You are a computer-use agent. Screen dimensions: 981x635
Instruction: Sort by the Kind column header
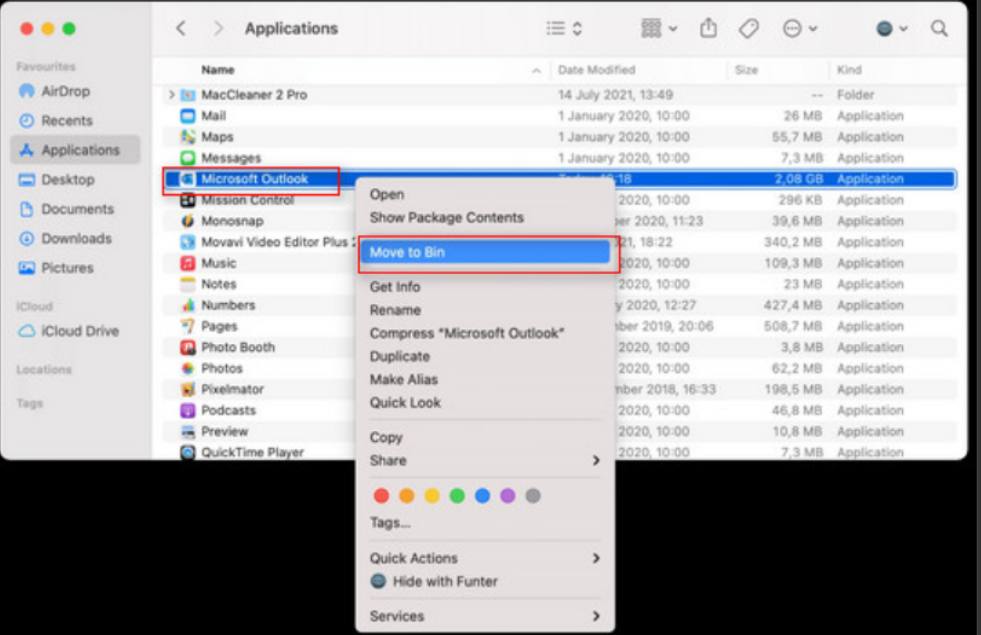click(x=849, y=70)
